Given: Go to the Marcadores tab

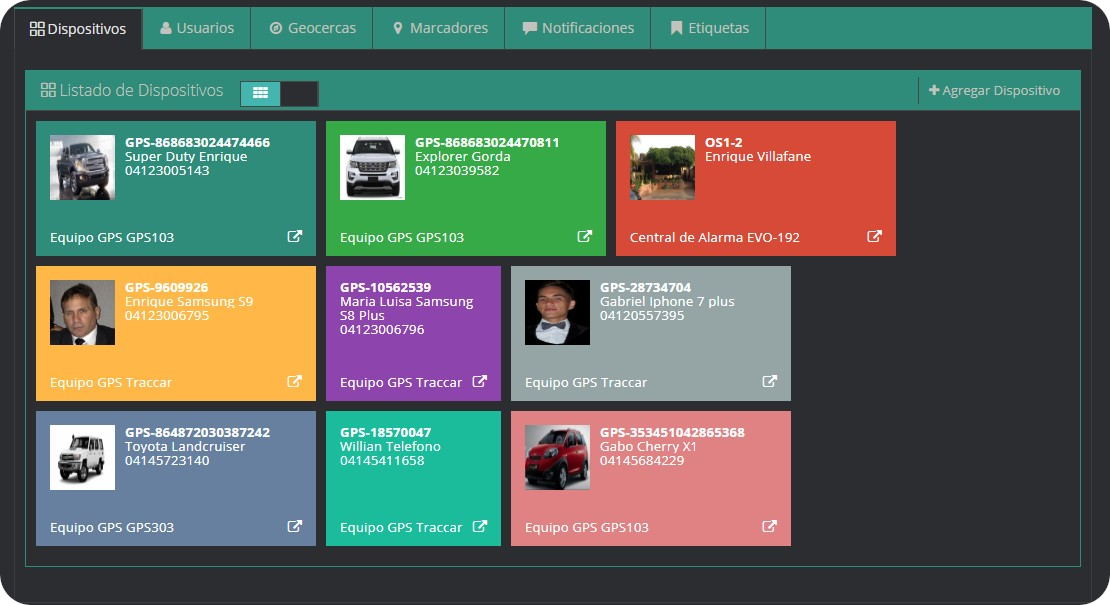Looking at the screenshot, I should (x=439, y=28).
